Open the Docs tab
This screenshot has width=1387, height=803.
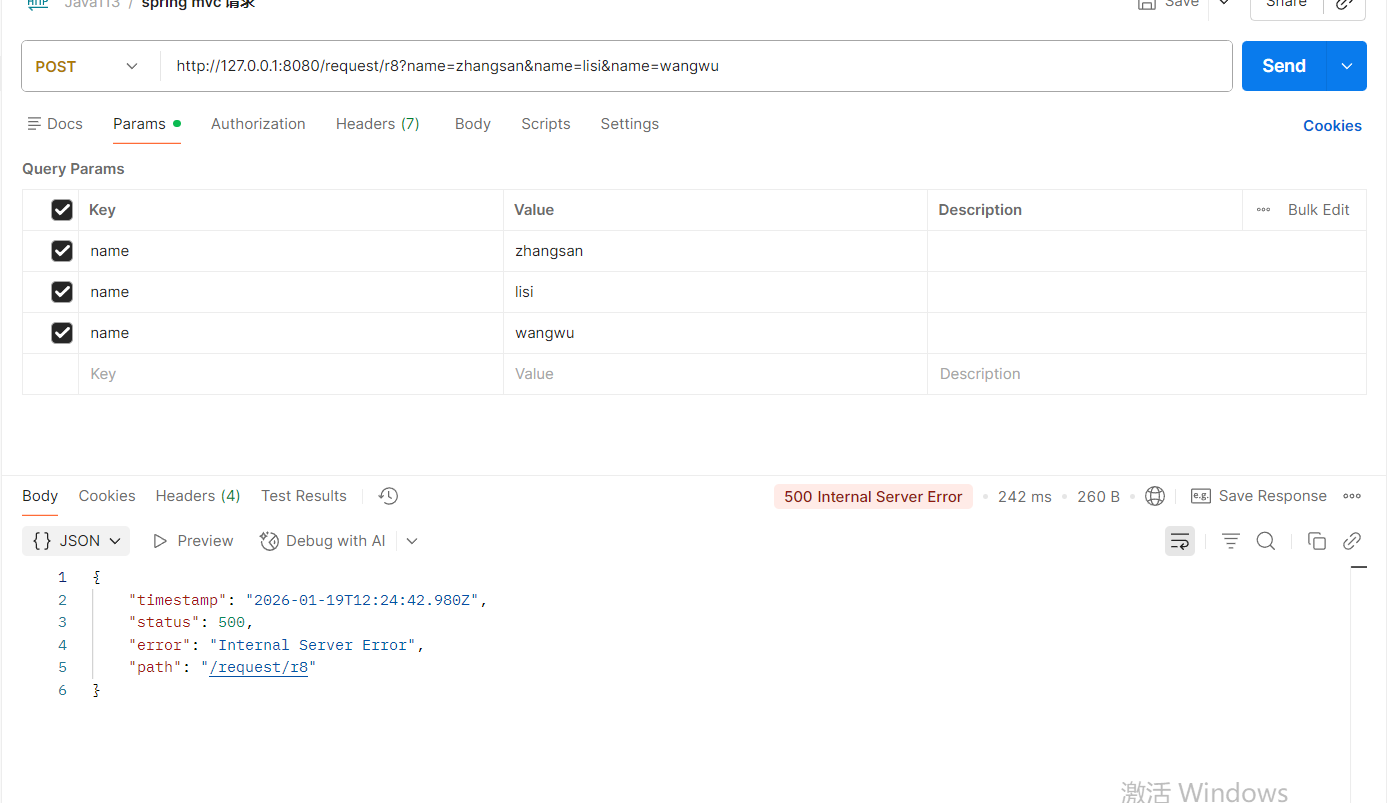(55, 124)
